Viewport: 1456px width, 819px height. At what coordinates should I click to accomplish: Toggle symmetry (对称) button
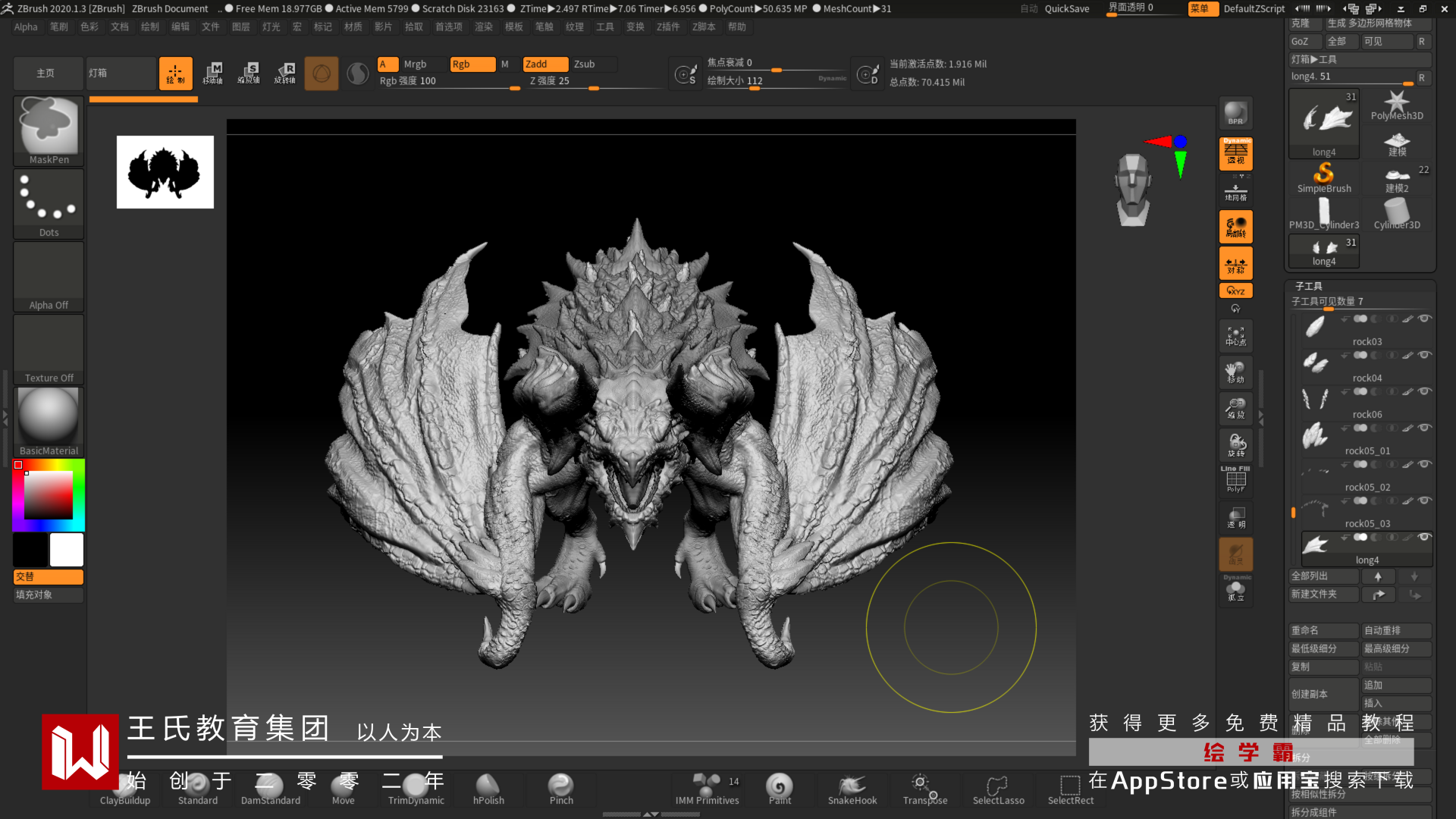1235,264
